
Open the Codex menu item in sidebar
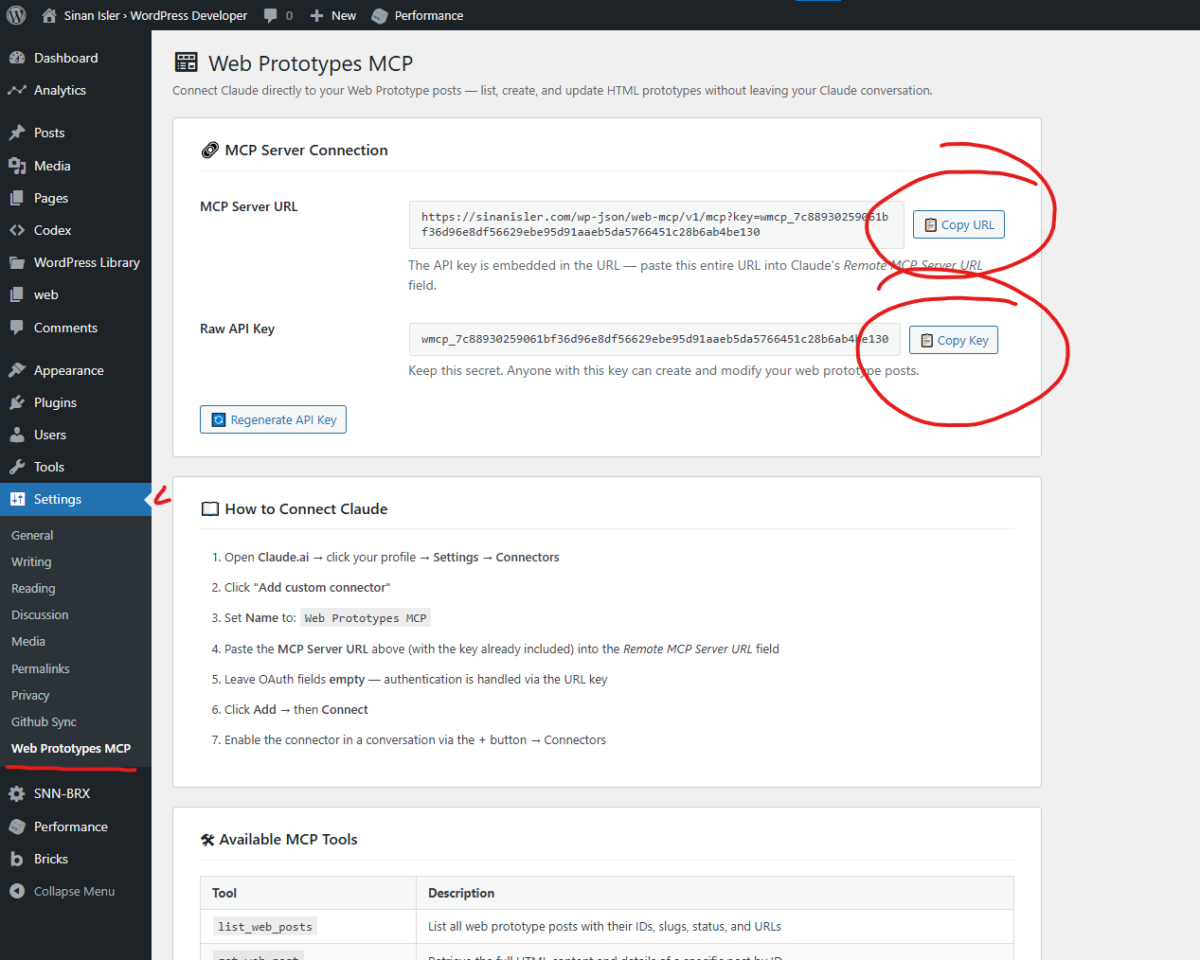coord(52,230)
